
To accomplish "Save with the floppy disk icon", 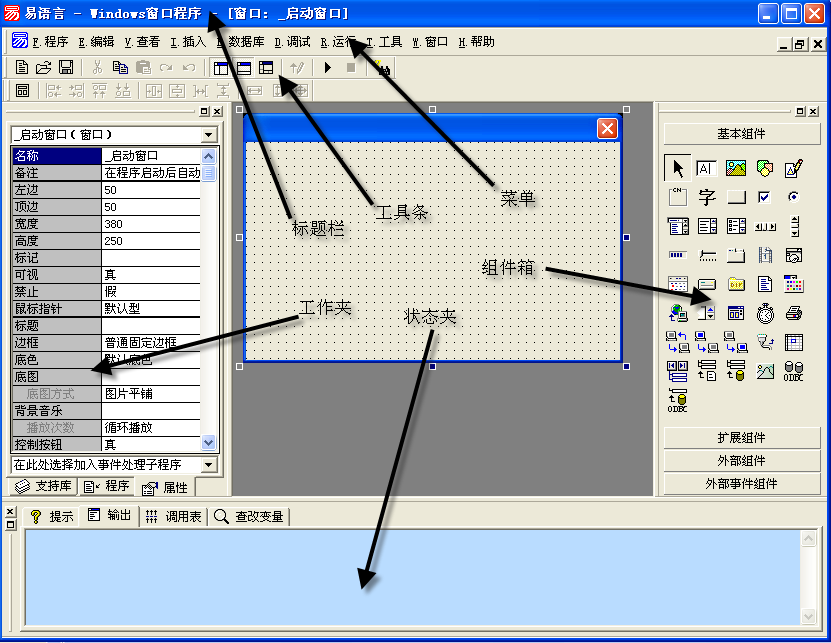I will pos(66,67).
